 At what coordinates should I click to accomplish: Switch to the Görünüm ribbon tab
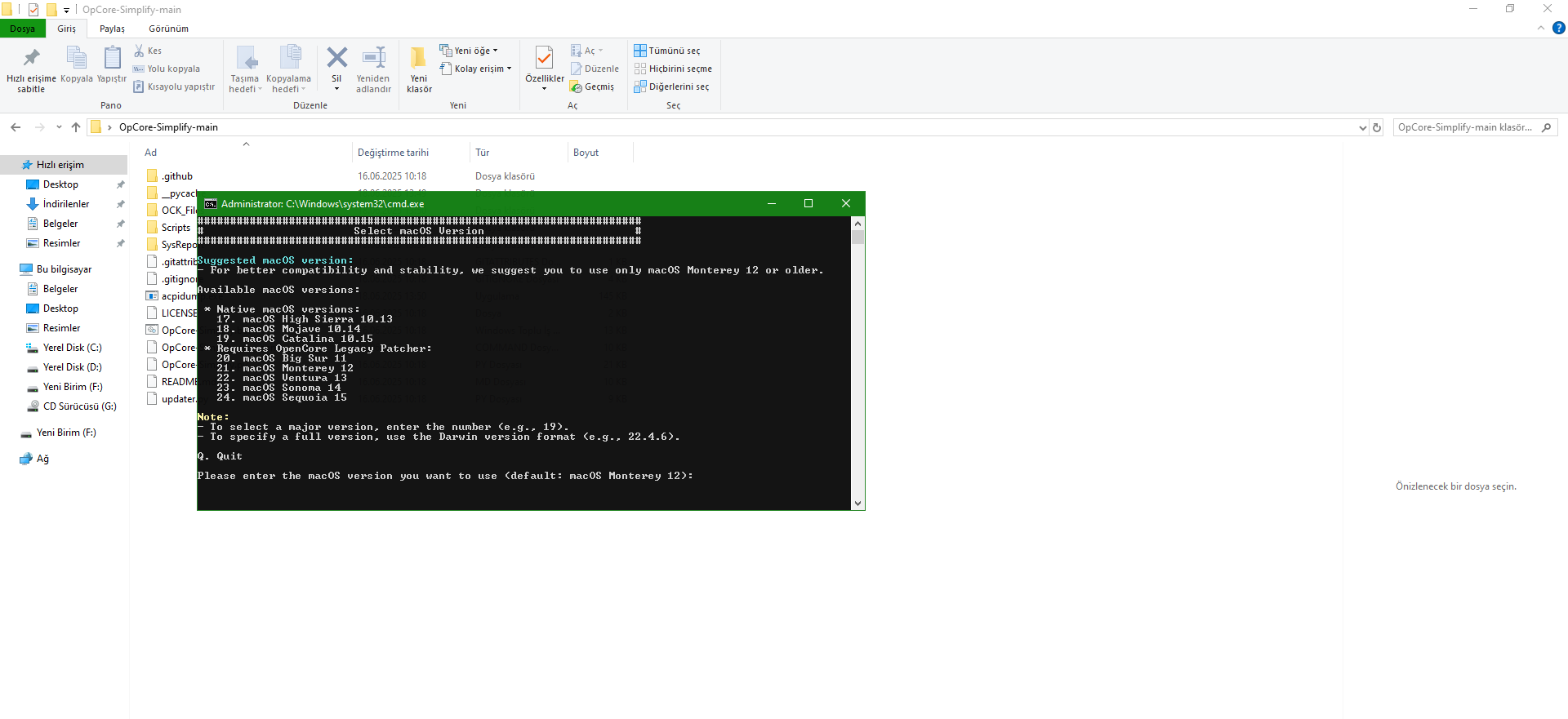168,29
